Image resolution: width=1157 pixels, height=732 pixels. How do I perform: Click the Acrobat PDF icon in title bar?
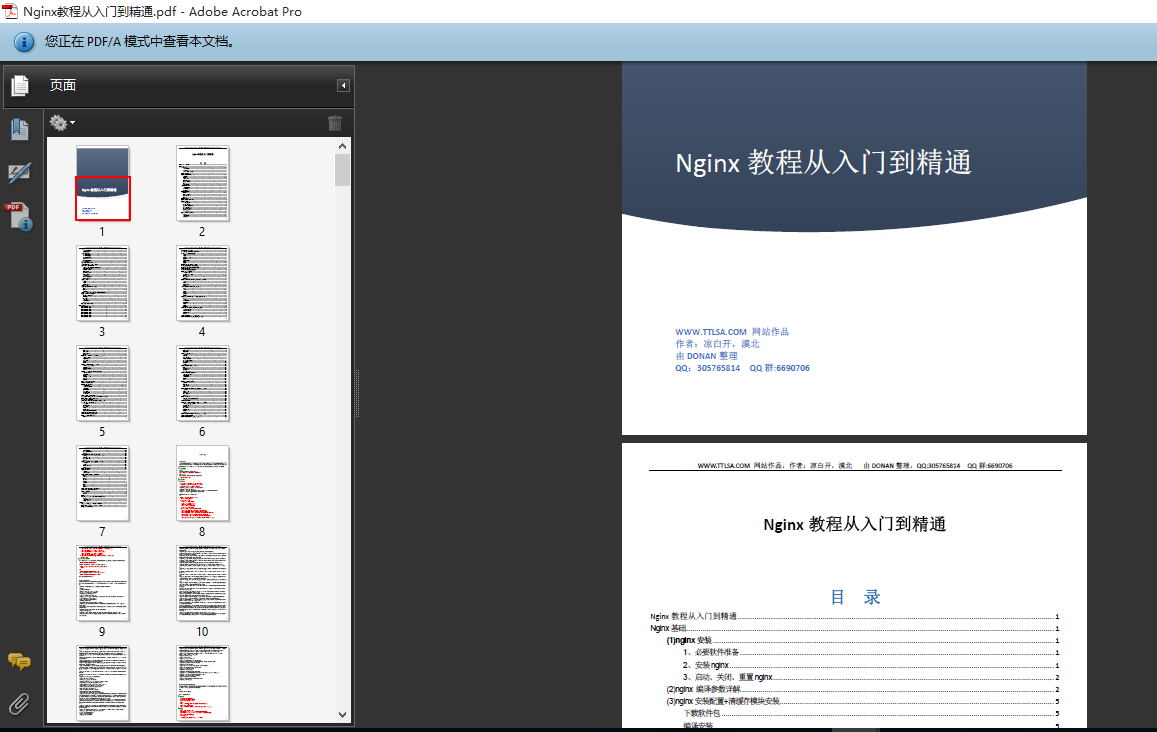point(10,11)
